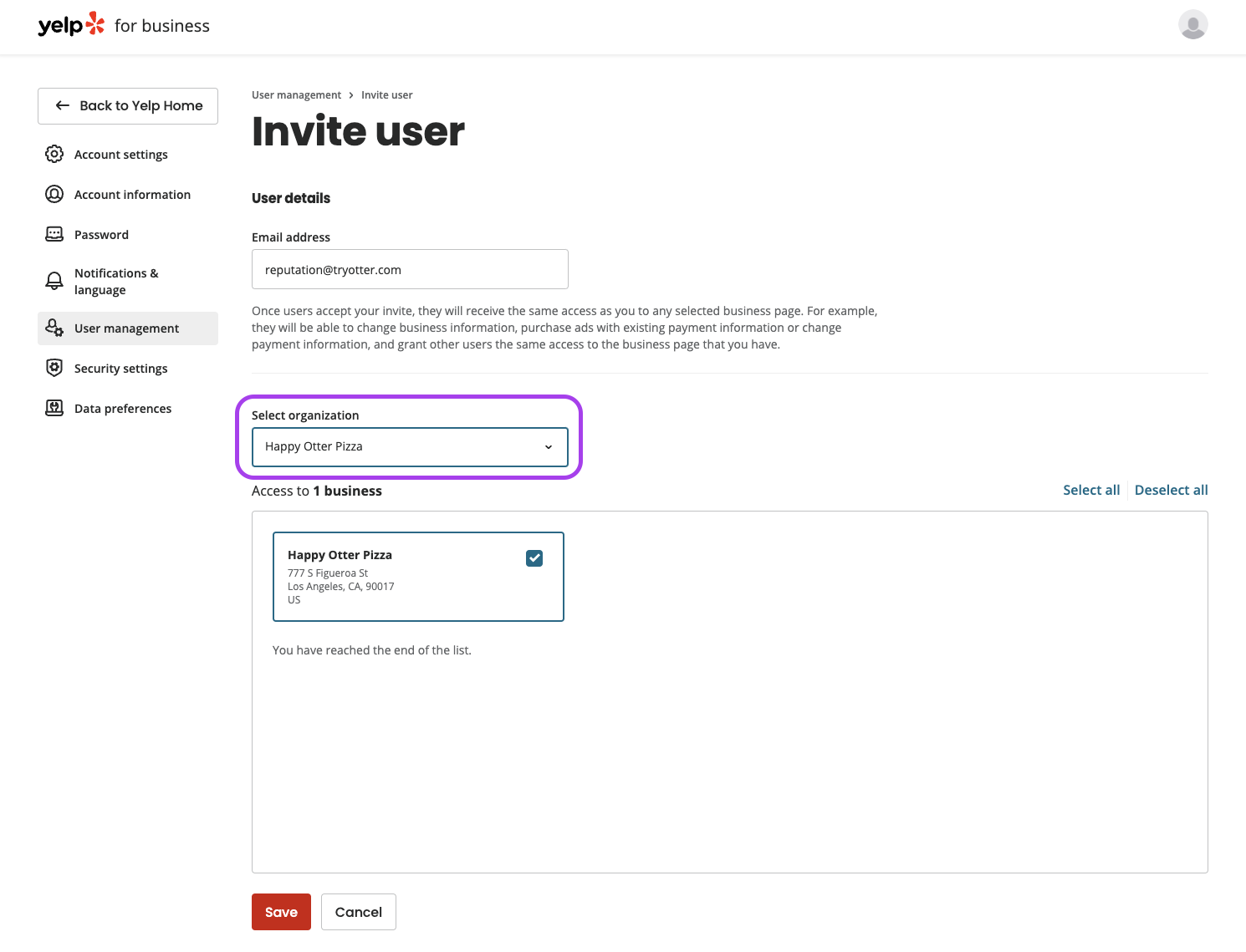The height and width of the screenshot is (952, 1246).
Task: Click the Email address input field
Action: point(410,269)
